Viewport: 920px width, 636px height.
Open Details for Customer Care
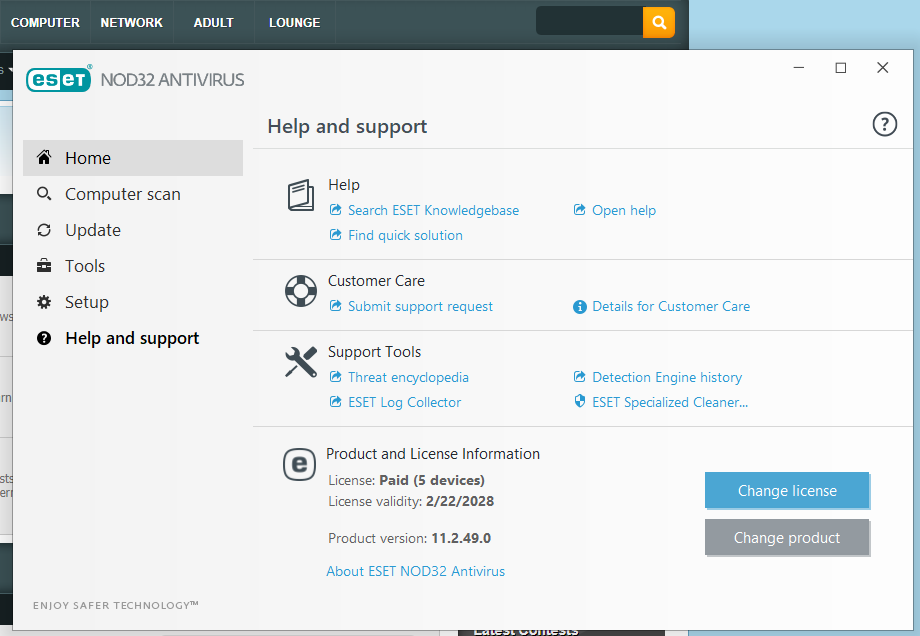pyautogui.click(x=671, y=306)
